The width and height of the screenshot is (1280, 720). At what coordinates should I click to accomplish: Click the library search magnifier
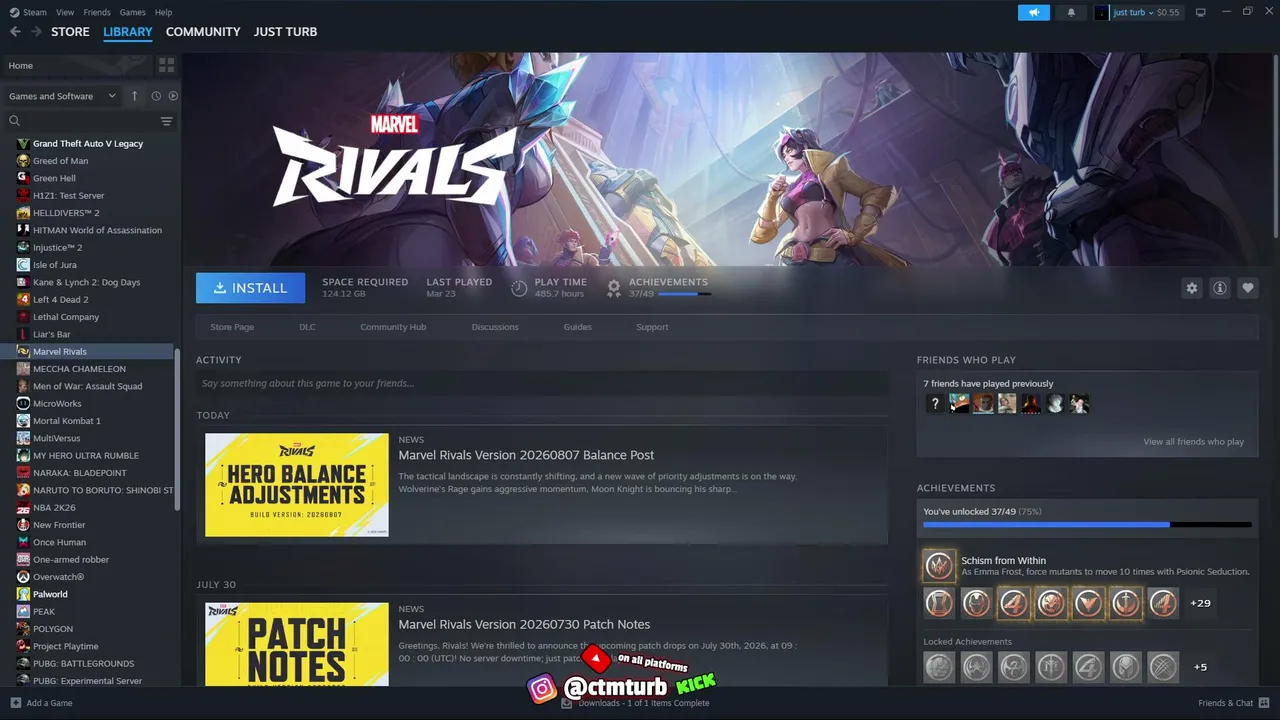coord(15,121)
